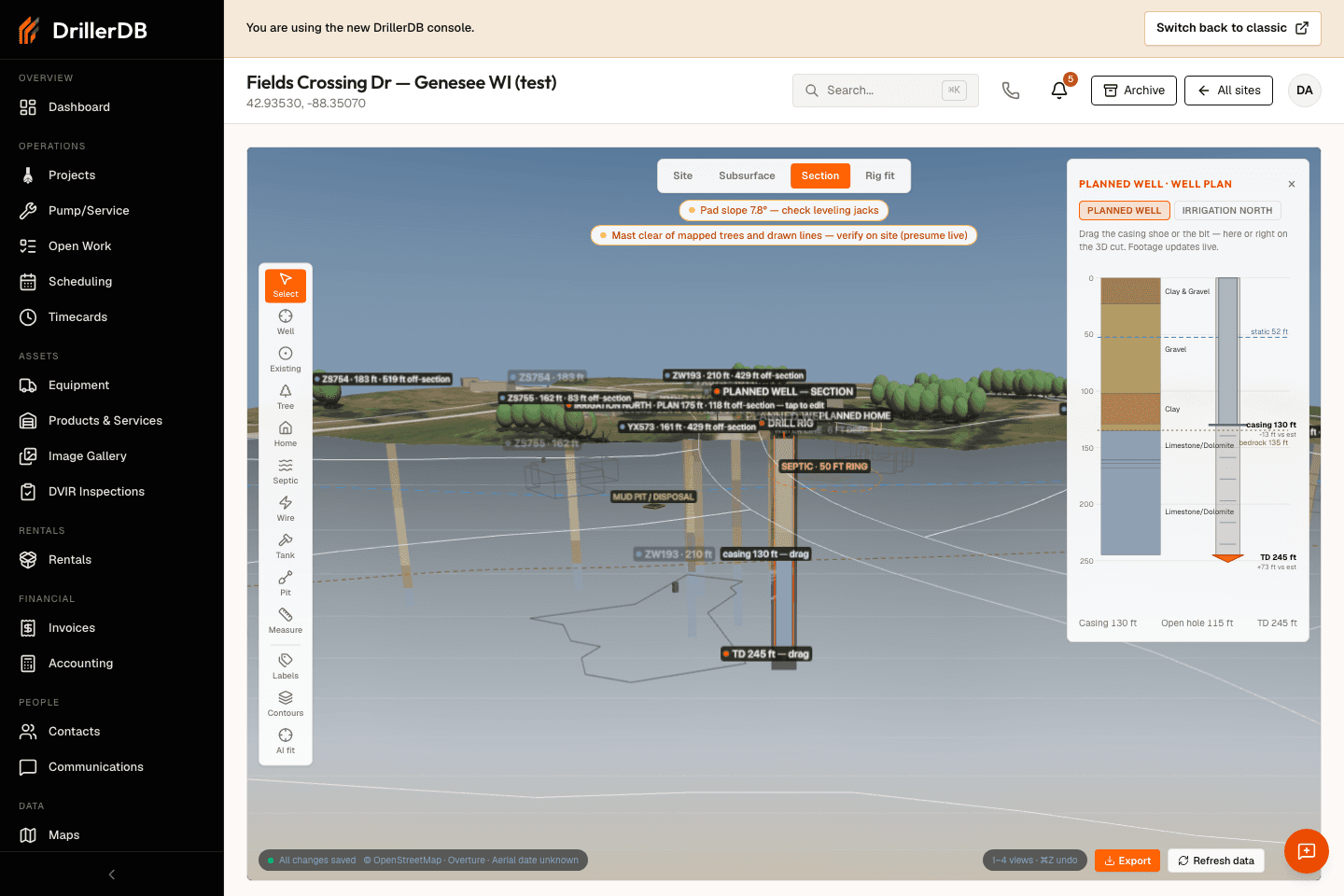Click the SEPTIC · 50 FT RING label
Viewport: 1344px width, 896px height.
(824, 467)
